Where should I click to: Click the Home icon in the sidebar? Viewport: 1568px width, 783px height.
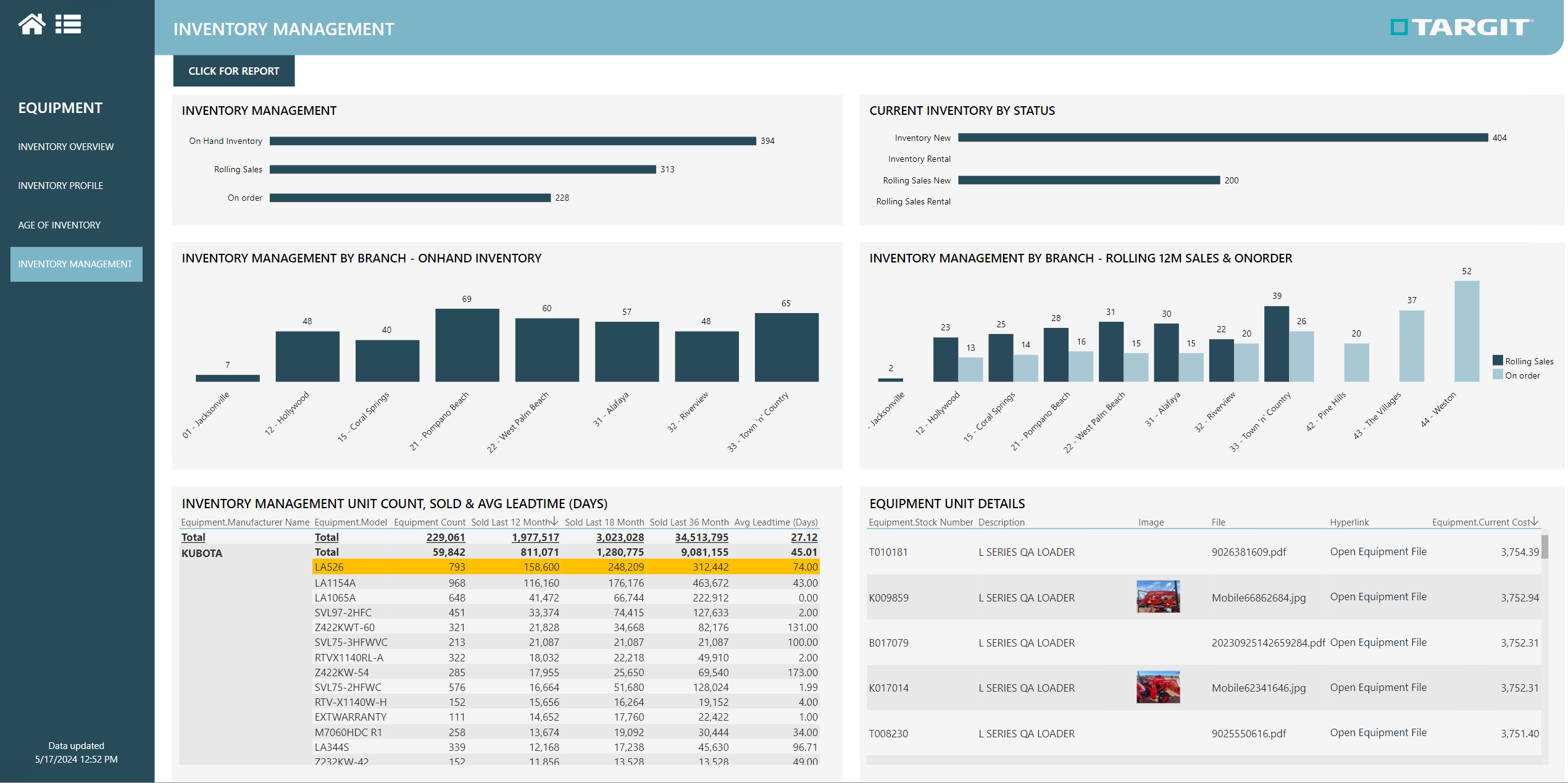(33, 24)
